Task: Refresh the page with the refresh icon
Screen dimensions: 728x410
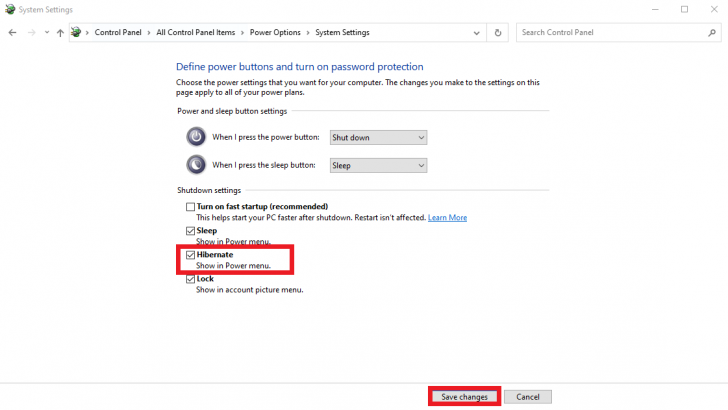Action: [x=498, y=33]
